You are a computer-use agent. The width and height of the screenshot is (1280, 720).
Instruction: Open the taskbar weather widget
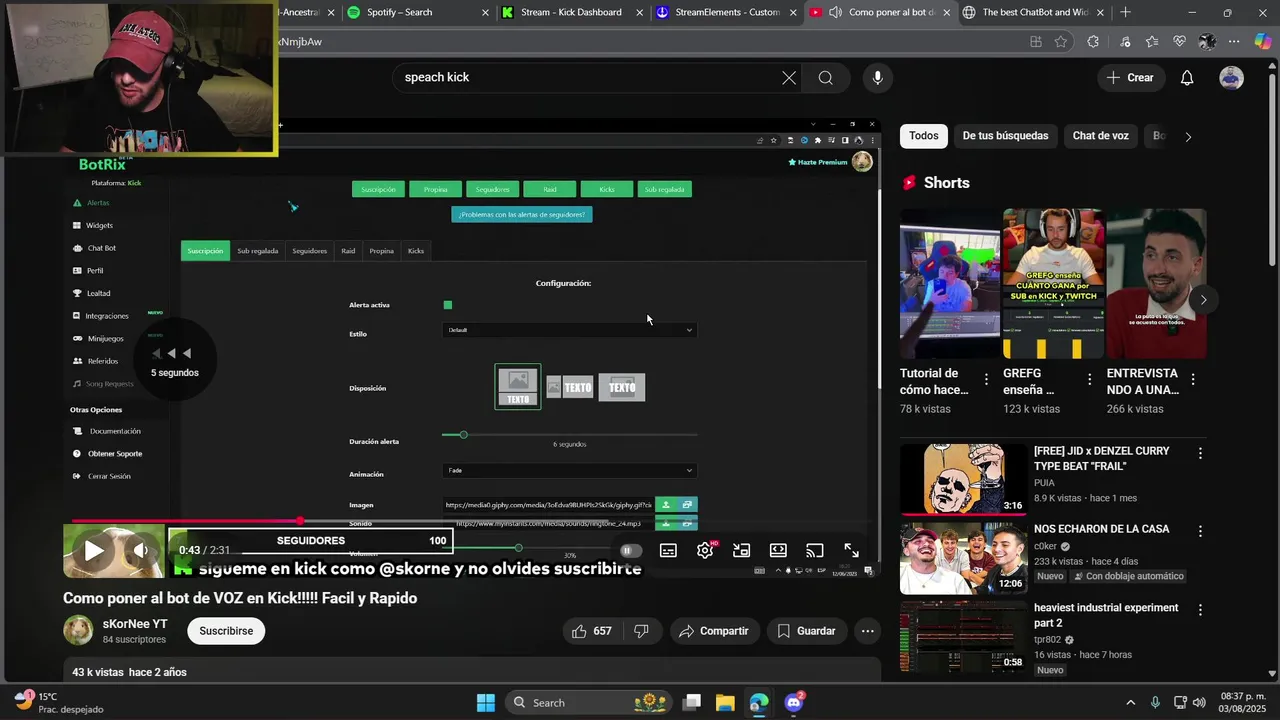tap(58, 702)
